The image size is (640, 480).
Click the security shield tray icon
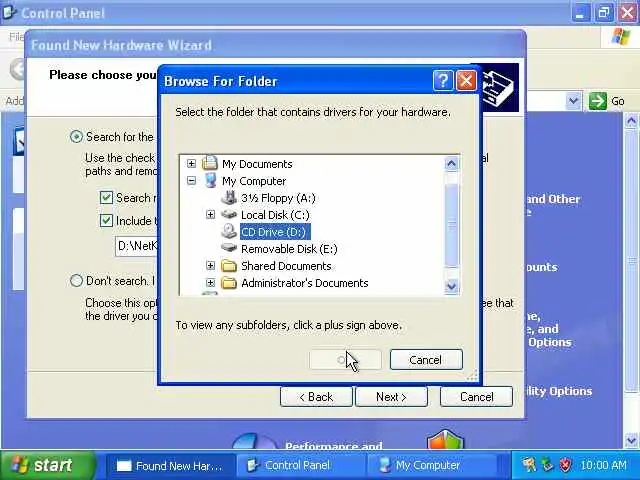click(565, 465)
